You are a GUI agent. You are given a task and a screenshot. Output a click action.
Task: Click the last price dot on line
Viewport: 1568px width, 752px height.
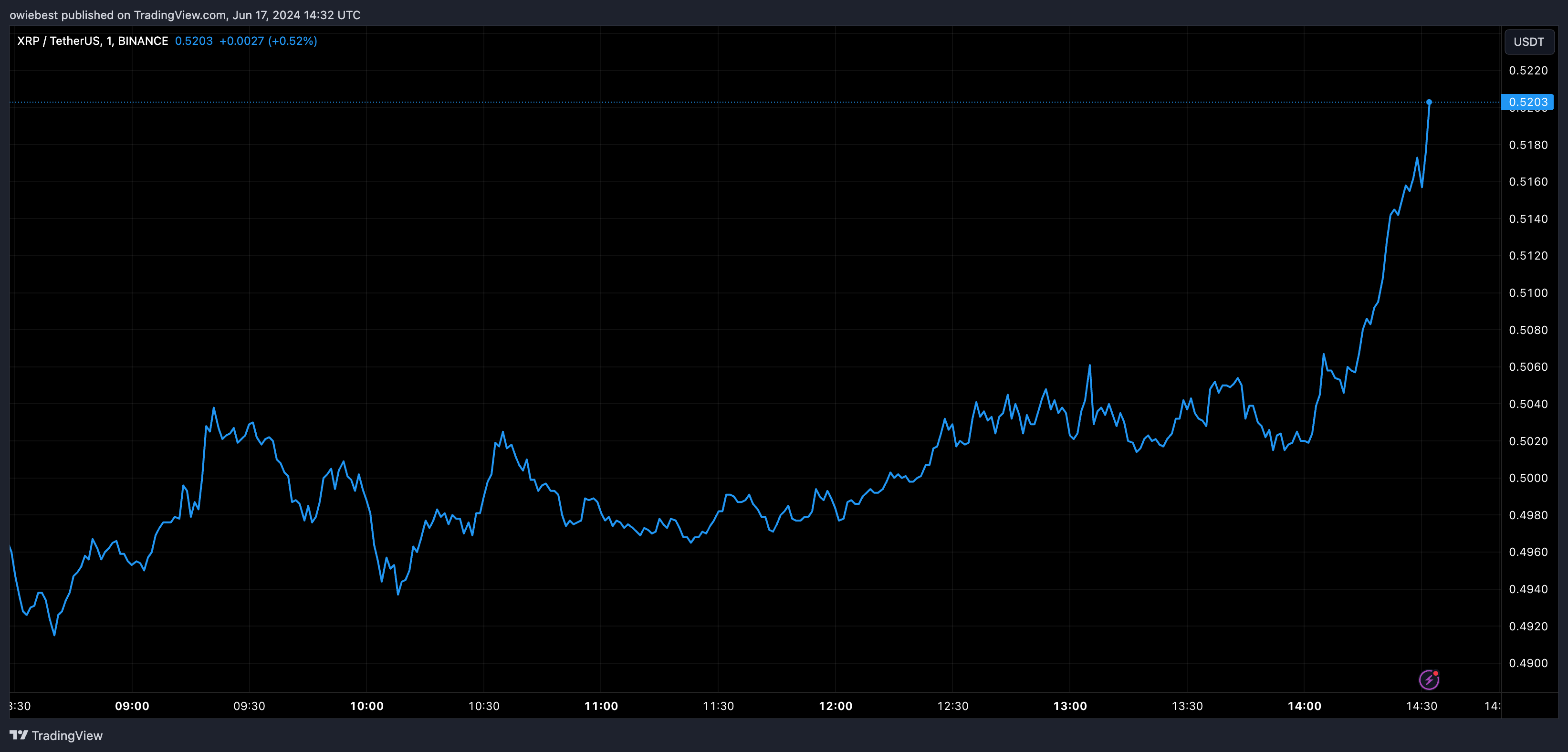pyautogui.click(x=1429, y=102)
